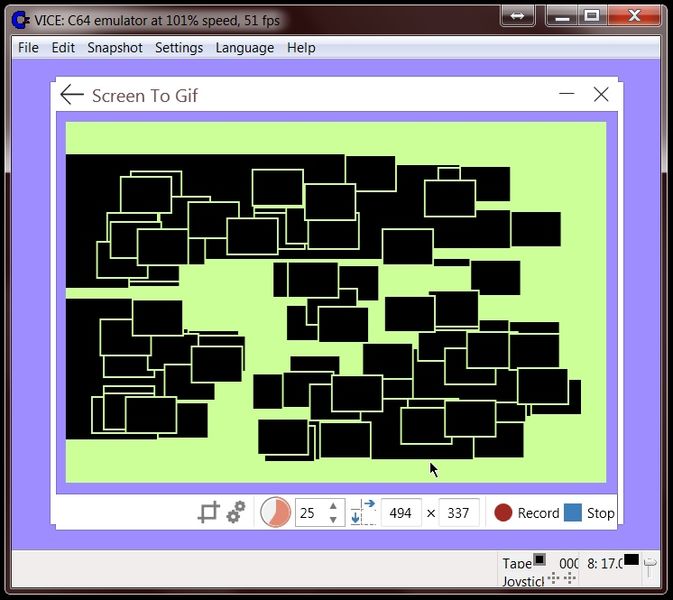The height and width of the screenshot is (600, 673).
Task: Open the File menu
Action: click(x=28, y=48)
